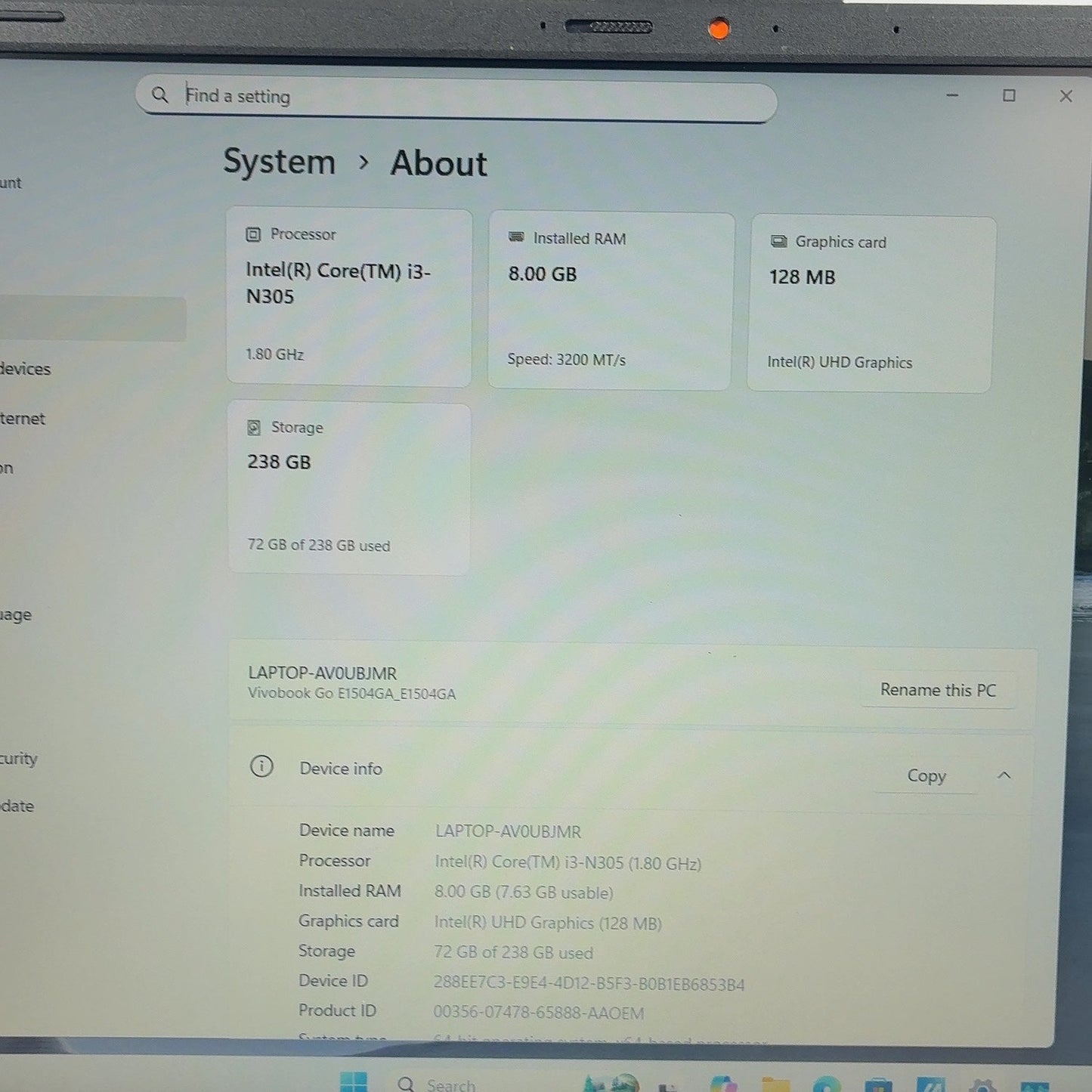Image resolution: width=1092 pixels, height=1092 pixels.
Task: Go back to System via the breadcrumb
Action: (x=279, y=162)
